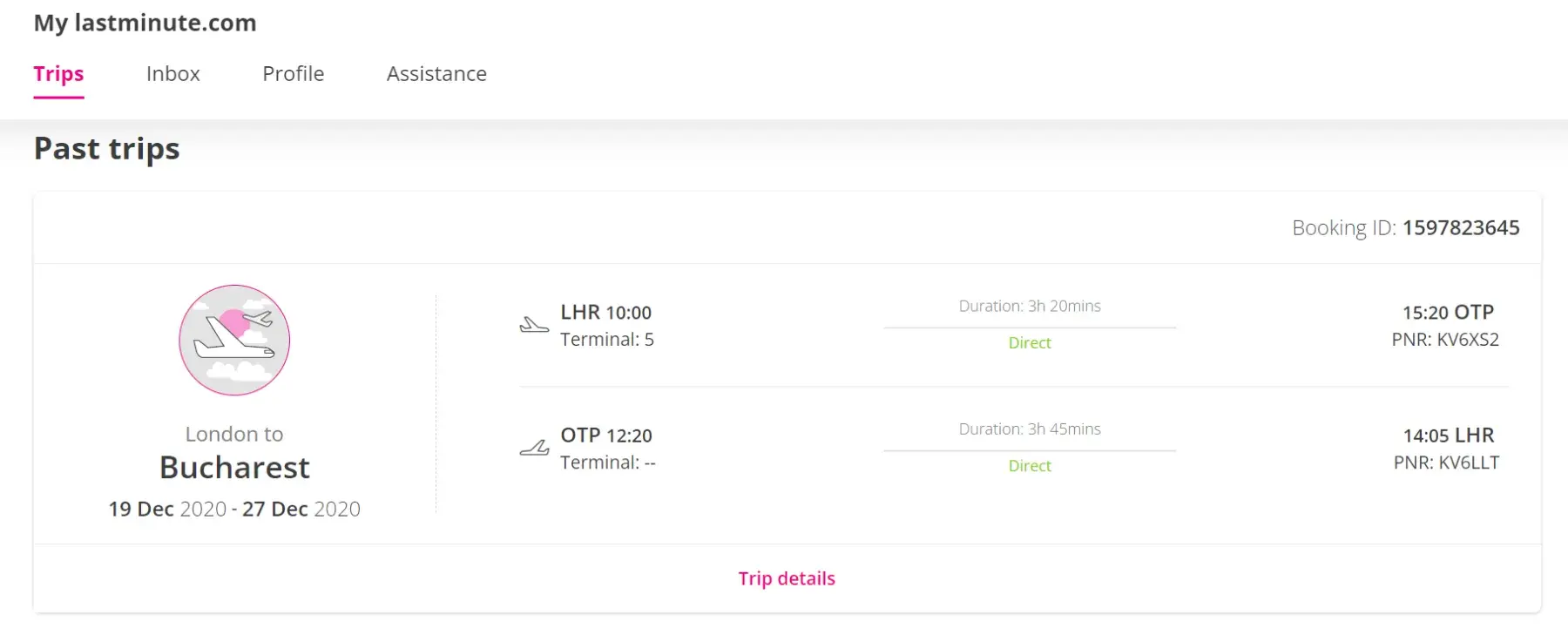This screenshot has width=1568, height=628.
Task: Go to the Profile tab
Action: point(293,74)
